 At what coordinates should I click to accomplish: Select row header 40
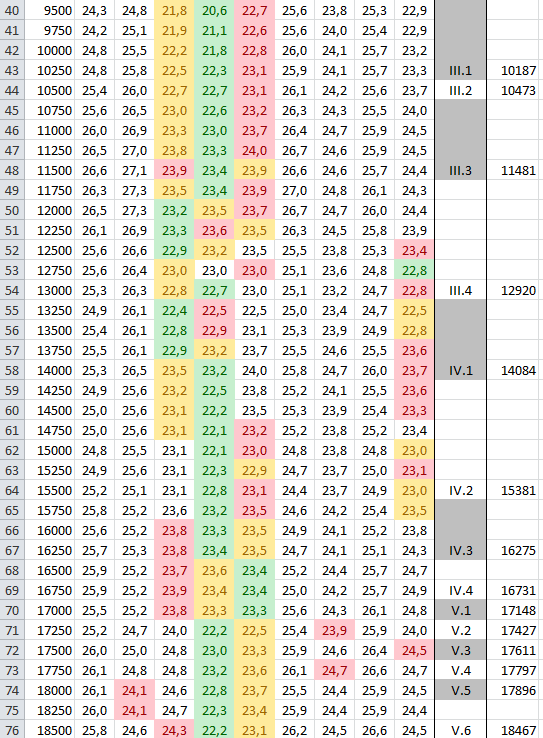pyautogui.click(x=12, y=10)
